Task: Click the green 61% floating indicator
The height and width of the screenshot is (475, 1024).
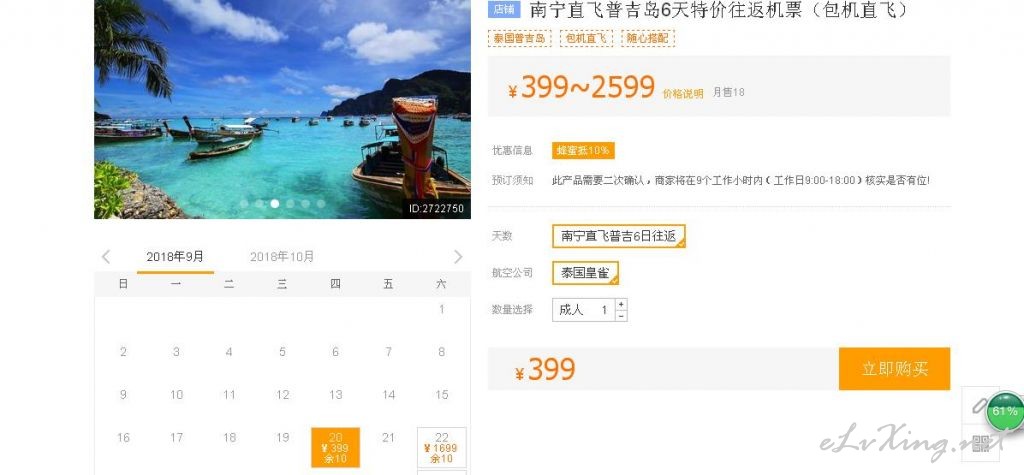Action: (x=1004, y=412)
